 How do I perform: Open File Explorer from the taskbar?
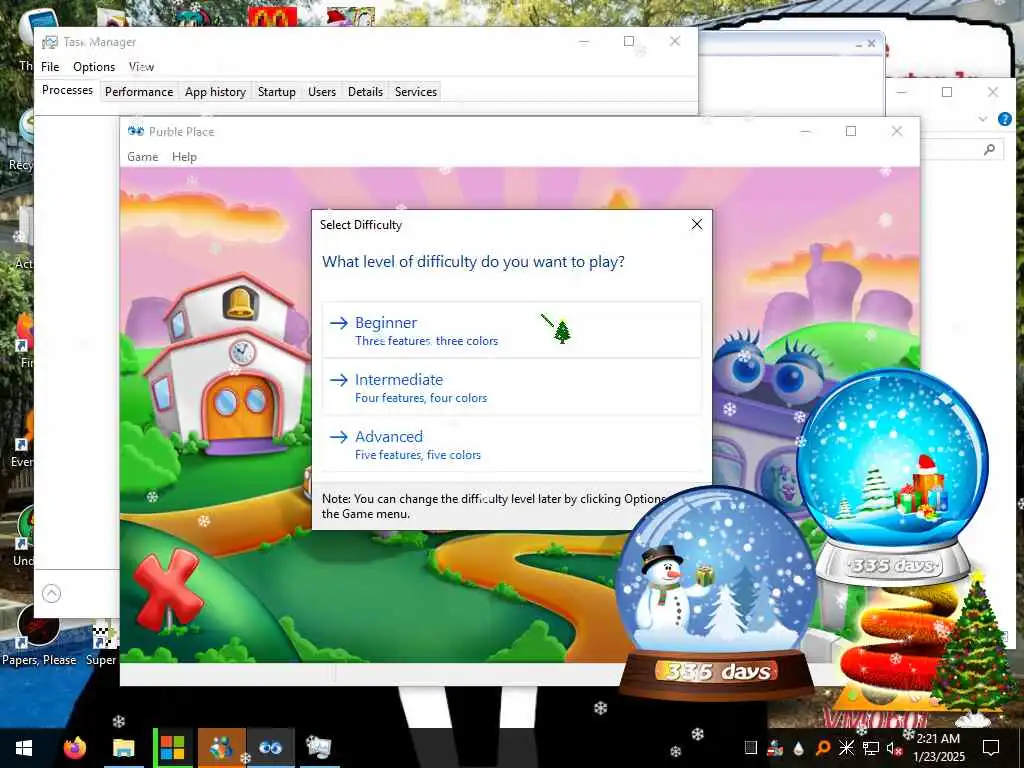pyautogui.click(x=123, y=748)
